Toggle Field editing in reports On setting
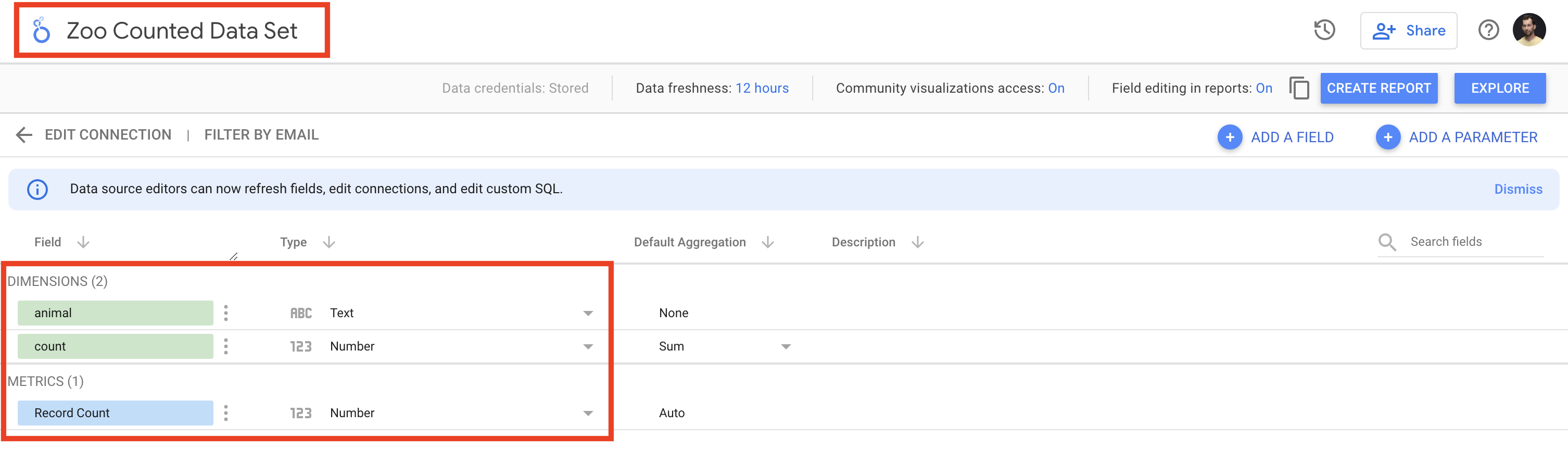Viewport: 1568px width, 450px height. 1263,89
